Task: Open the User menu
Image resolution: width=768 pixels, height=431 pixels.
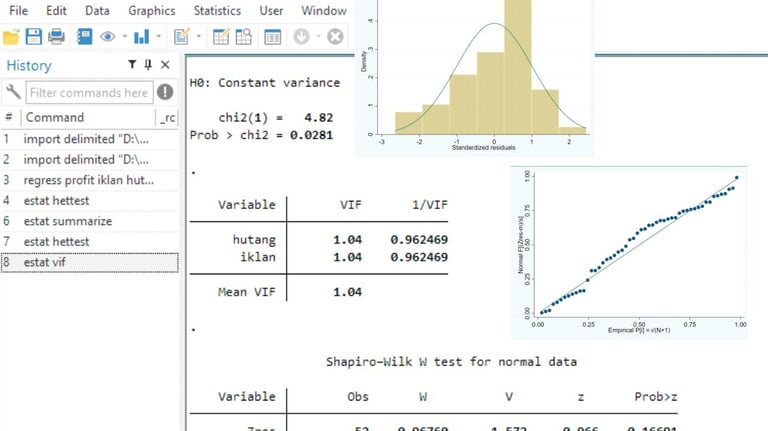Action: point(271,10)
